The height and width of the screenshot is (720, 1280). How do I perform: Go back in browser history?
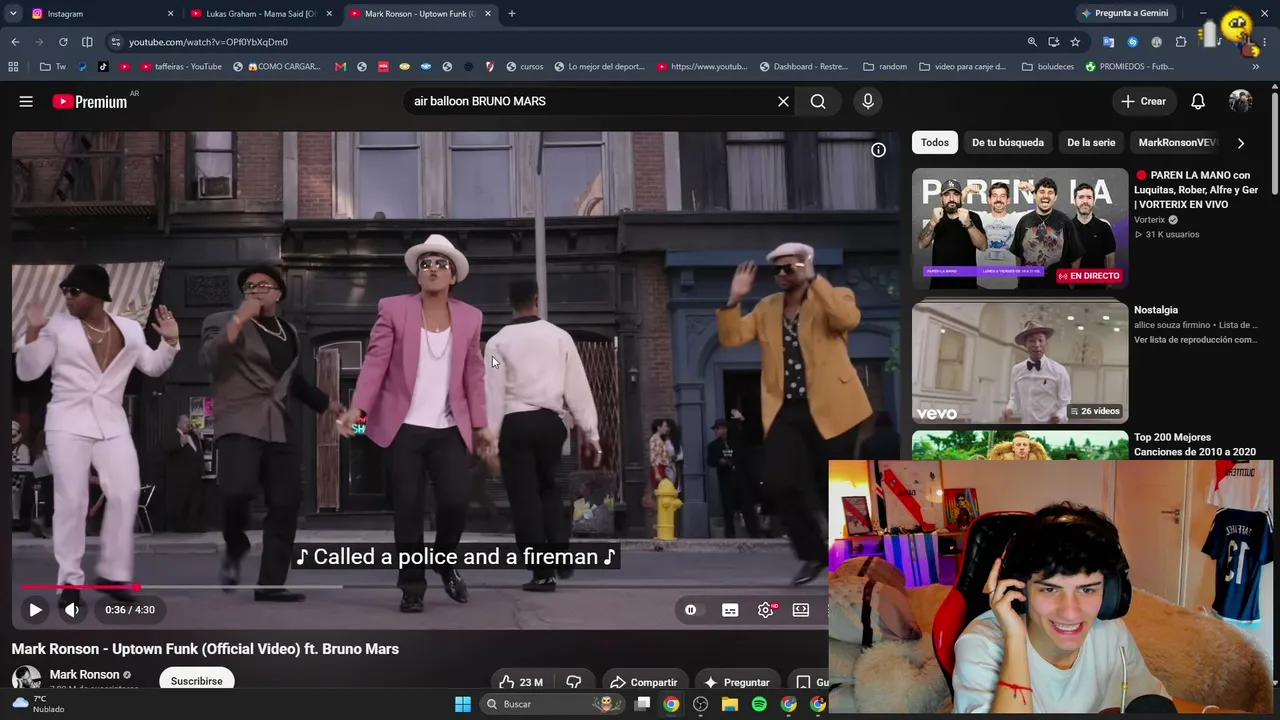coord(15,42)
